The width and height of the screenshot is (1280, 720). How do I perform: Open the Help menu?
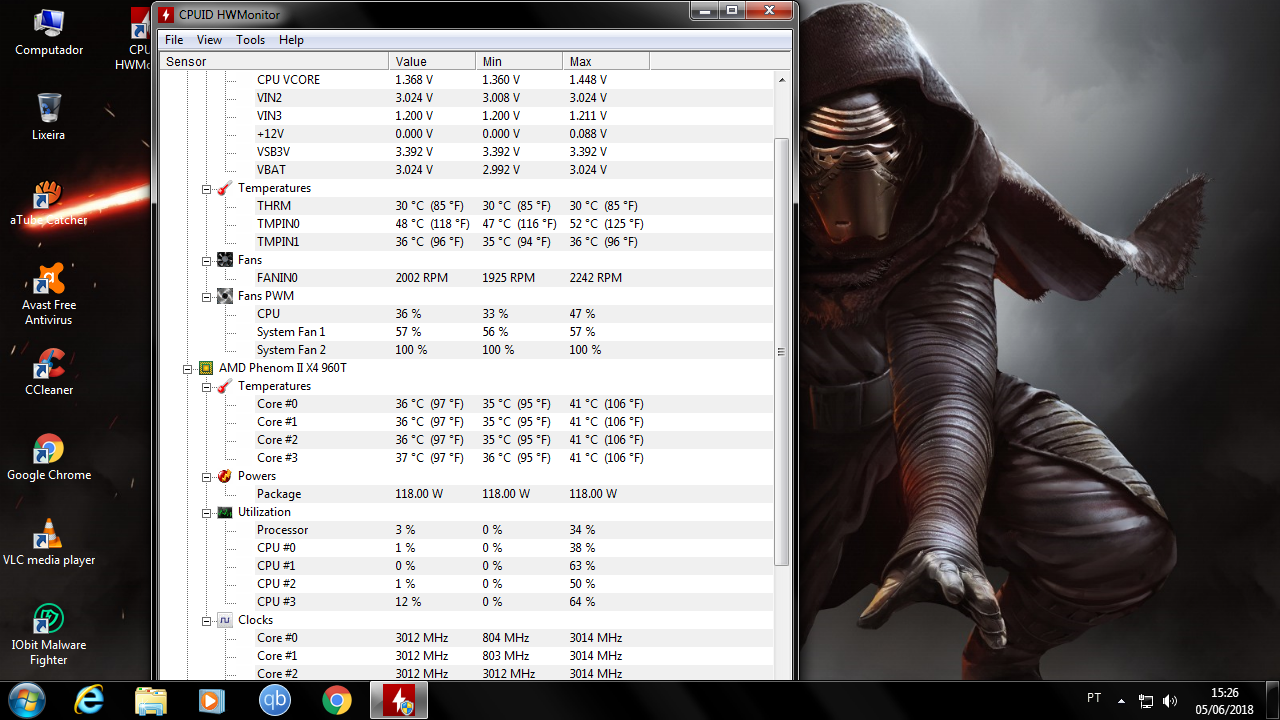tap(291, 40)
